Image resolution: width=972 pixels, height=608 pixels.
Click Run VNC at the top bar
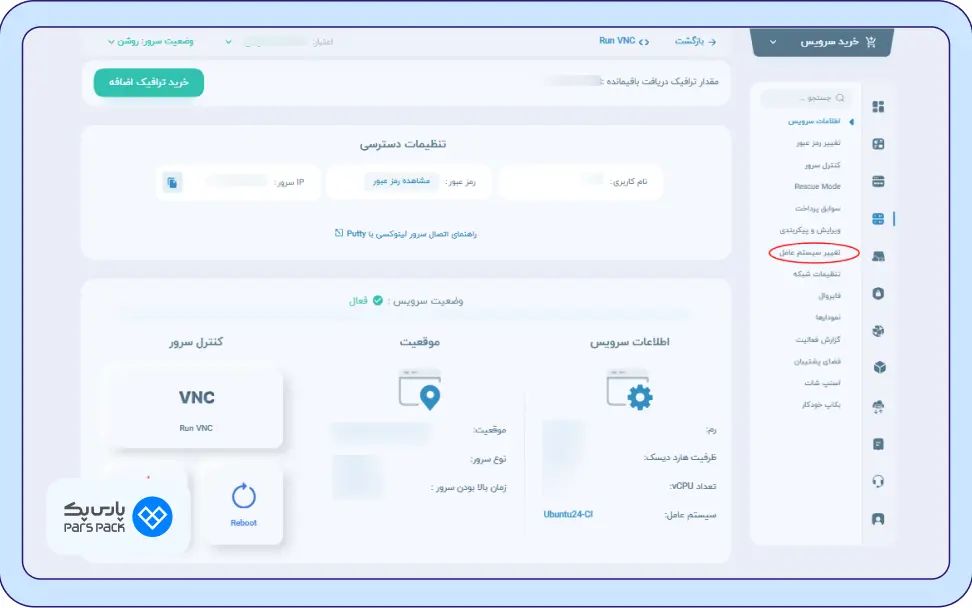click(621, 41)
